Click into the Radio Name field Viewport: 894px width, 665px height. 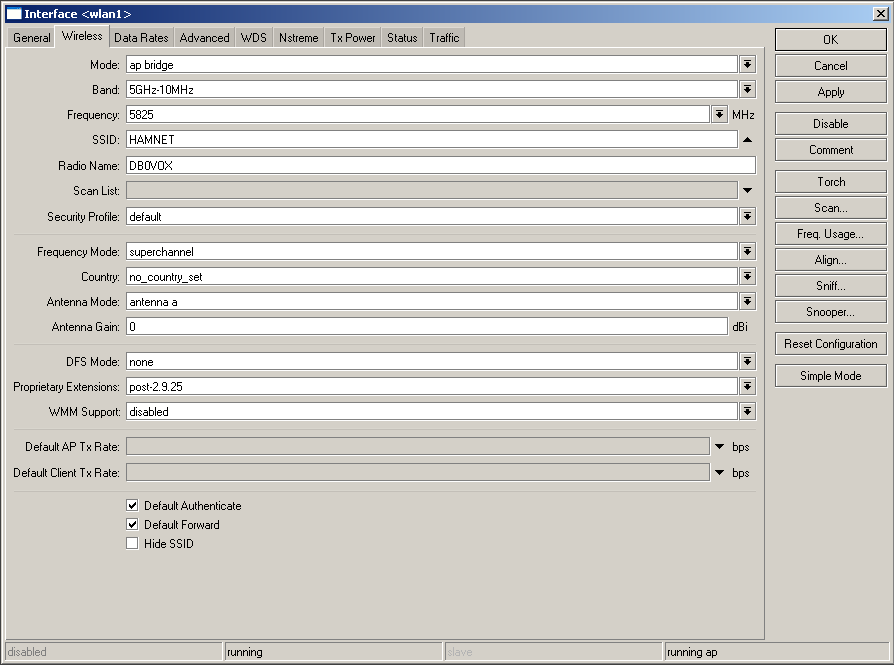click(440, 166)
